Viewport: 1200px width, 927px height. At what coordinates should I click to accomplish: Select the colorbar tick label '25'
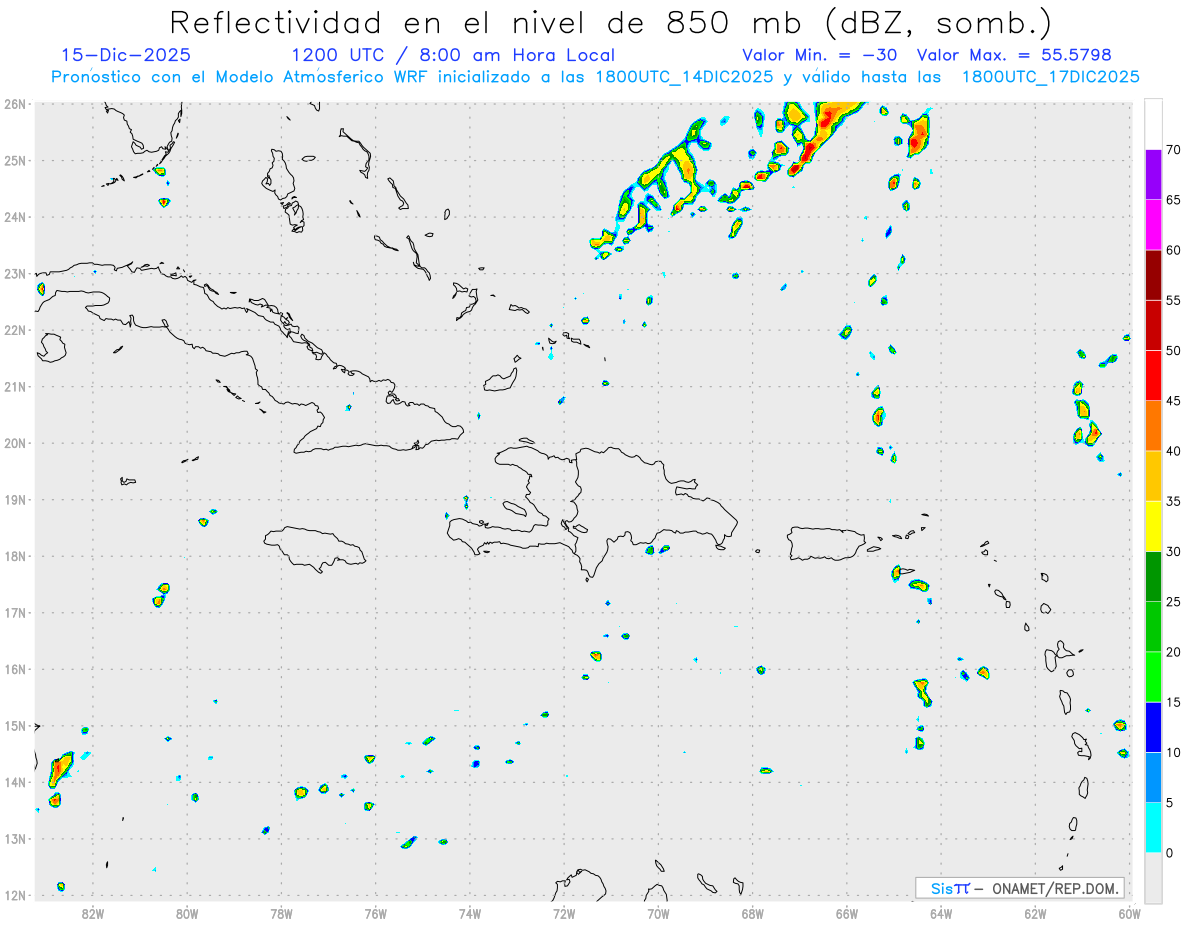[x=1173, y=602]
